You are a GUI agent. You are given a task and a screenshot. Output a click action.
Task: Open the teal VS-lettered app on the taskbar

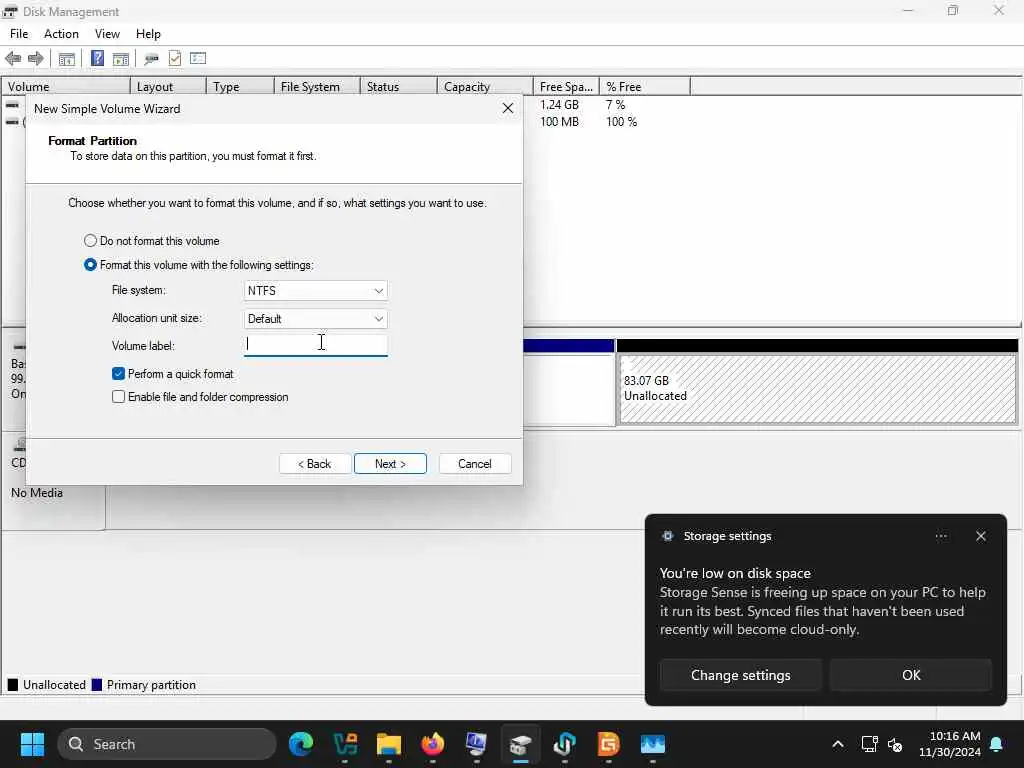coord(345,744)
